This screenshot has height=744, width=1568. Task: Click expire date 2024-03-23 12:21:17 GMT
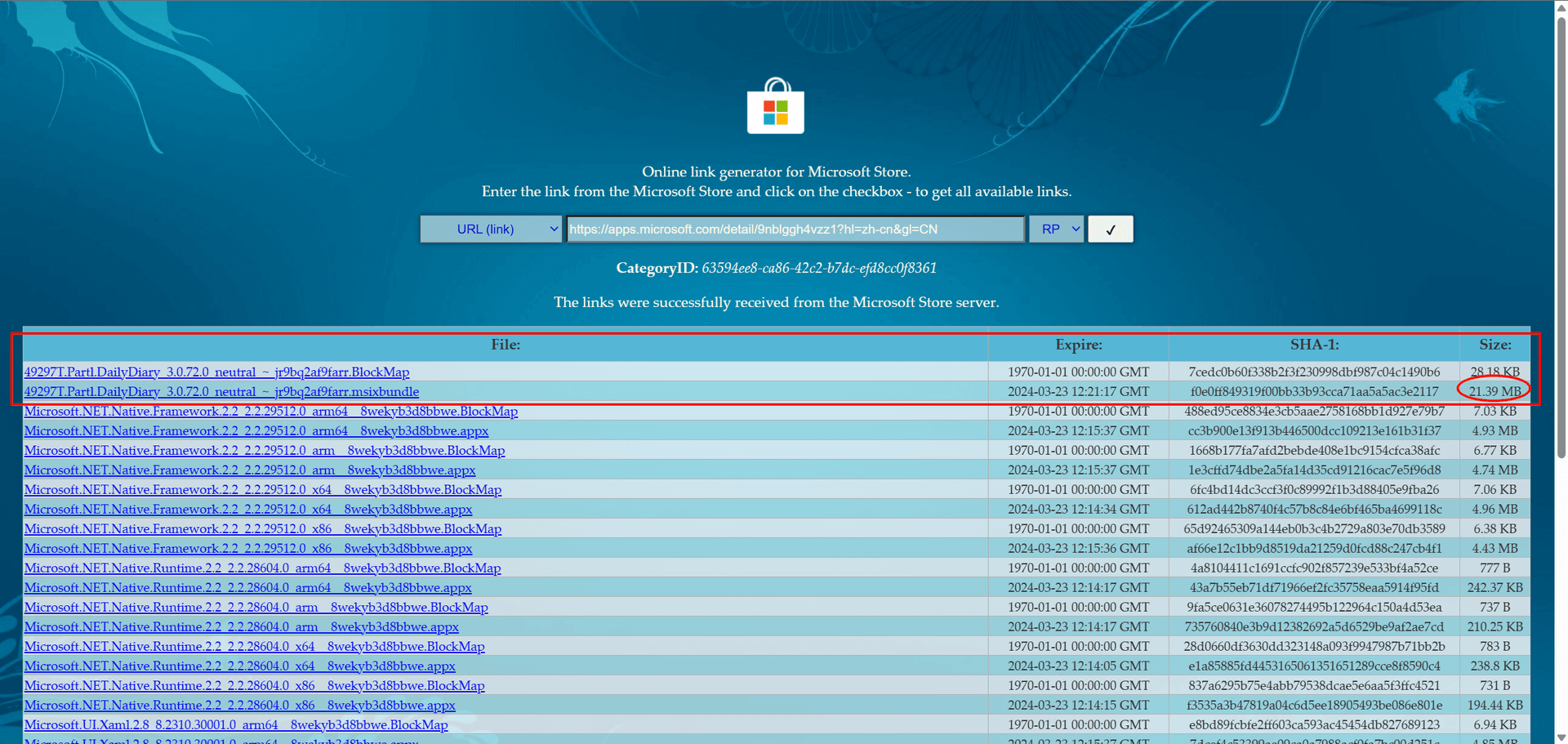[x=1078, y=392]
